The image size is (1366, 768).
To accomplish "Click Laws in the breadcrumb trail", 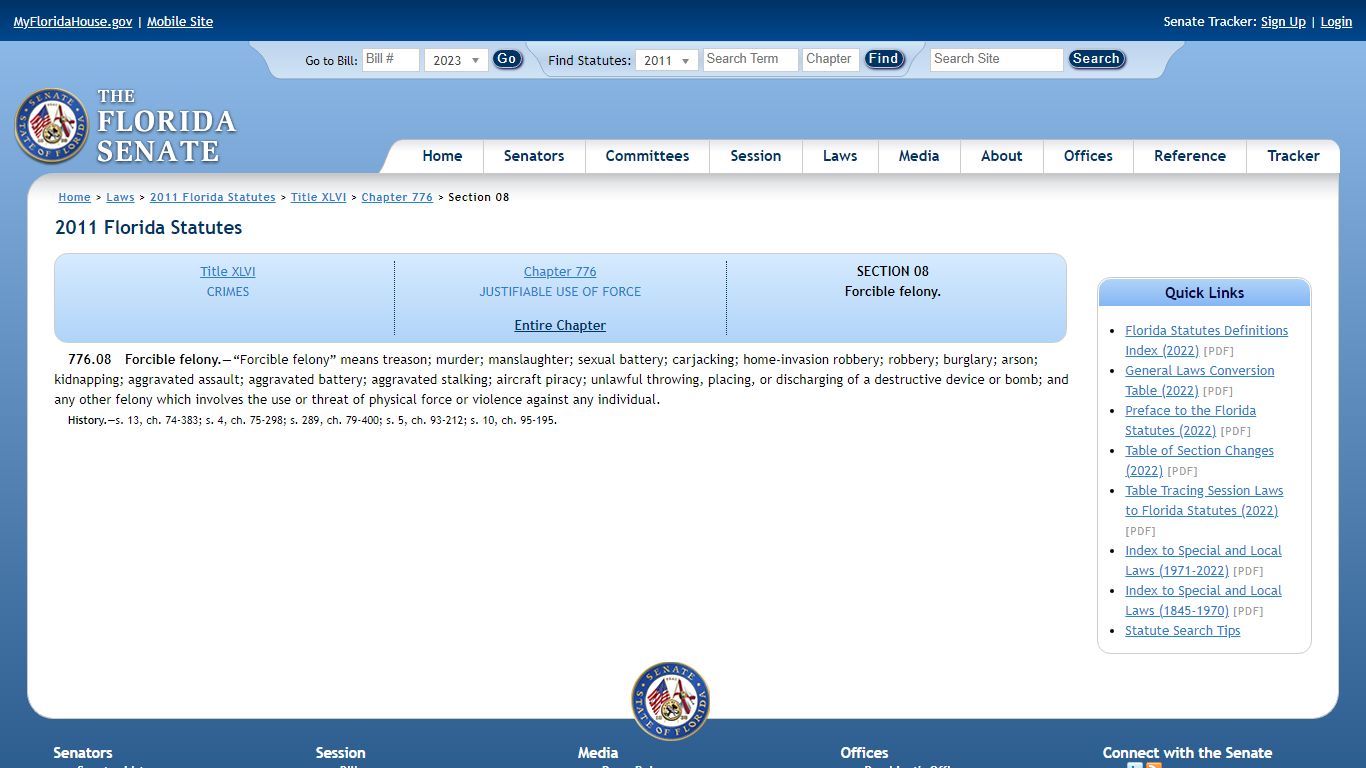I will (x=120, y=197).
